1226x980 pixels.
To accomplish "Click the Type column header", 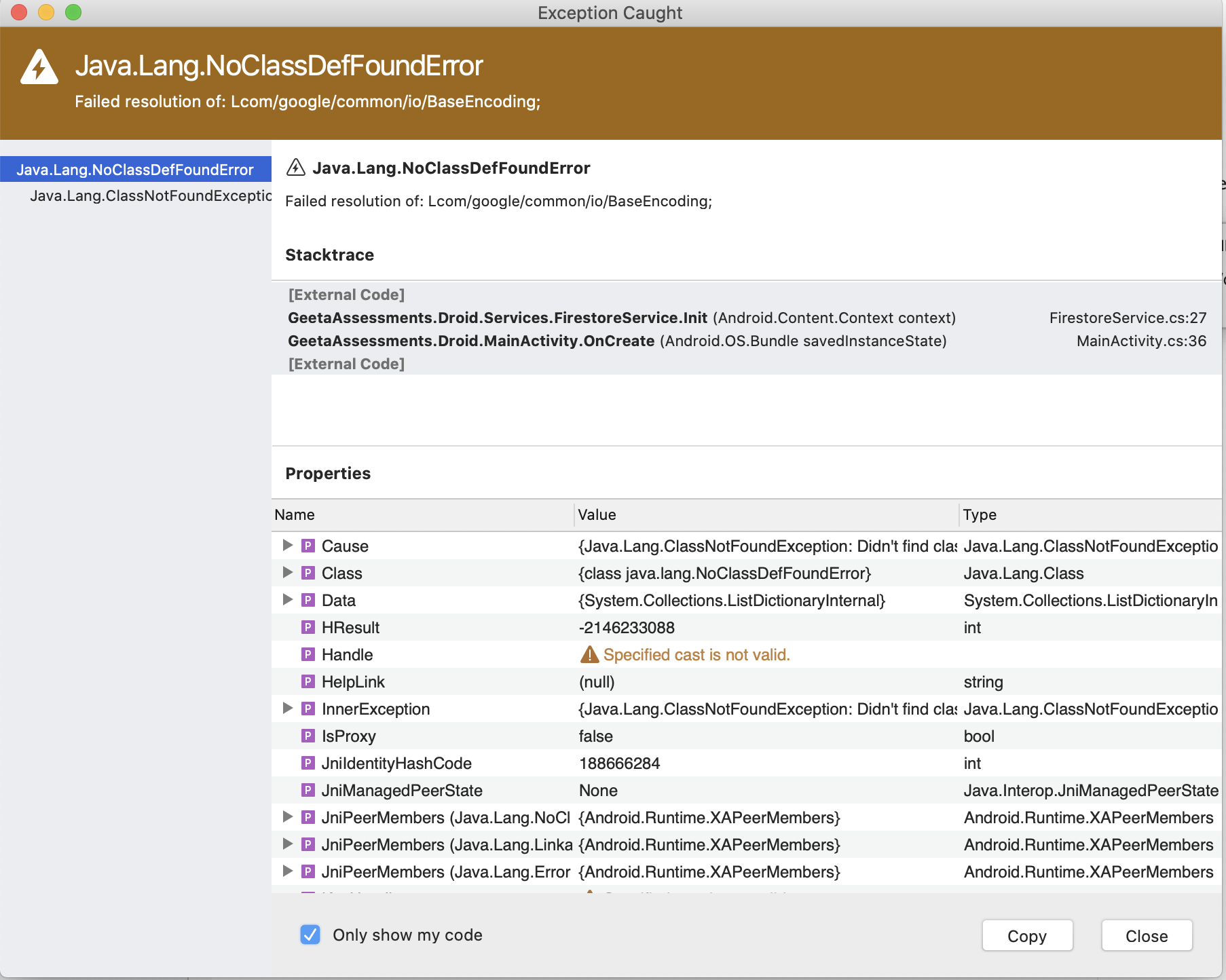I will click(1090, 514).
